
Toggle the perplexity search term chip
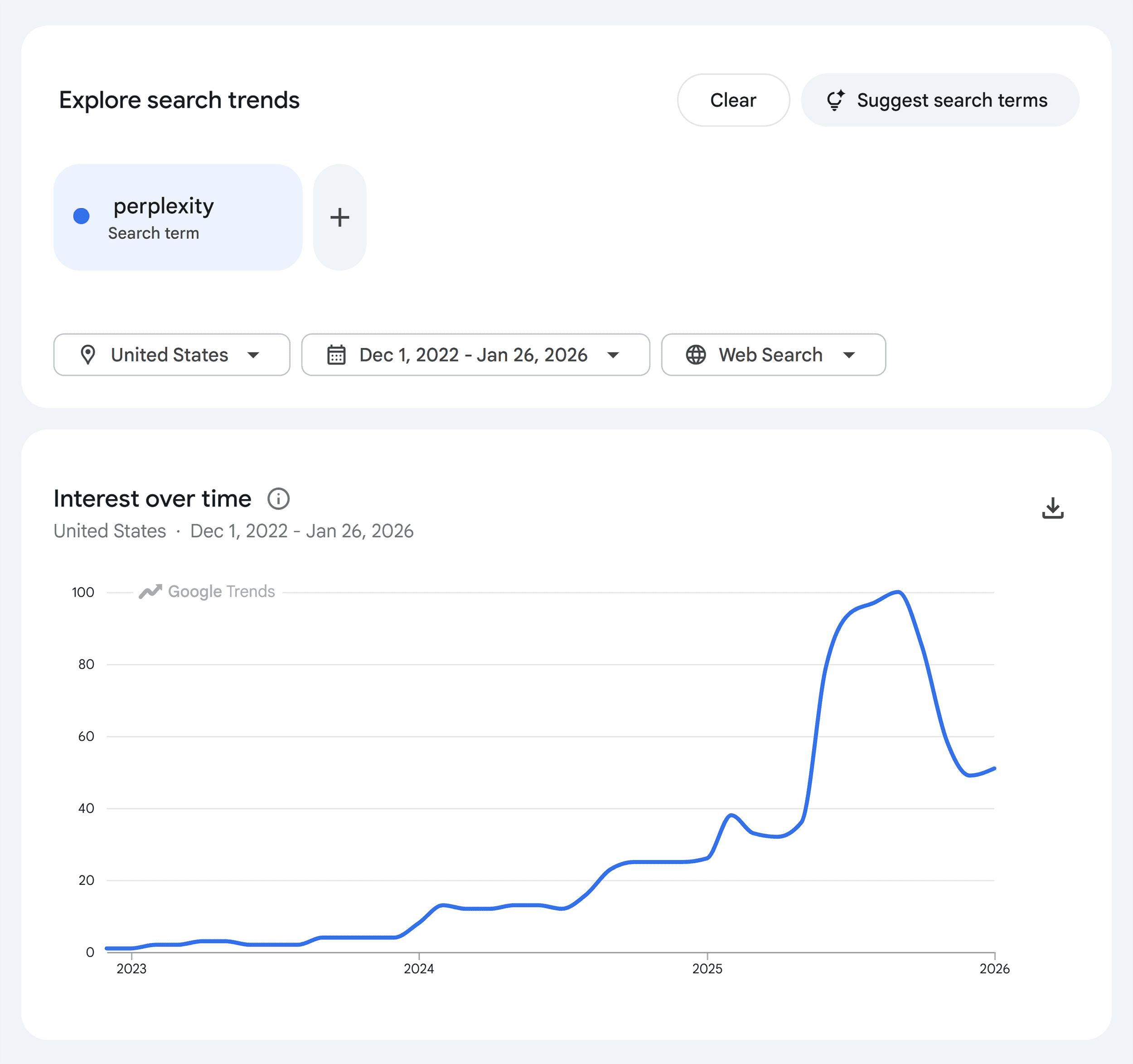pyautogui.click(x=178, y=217)
